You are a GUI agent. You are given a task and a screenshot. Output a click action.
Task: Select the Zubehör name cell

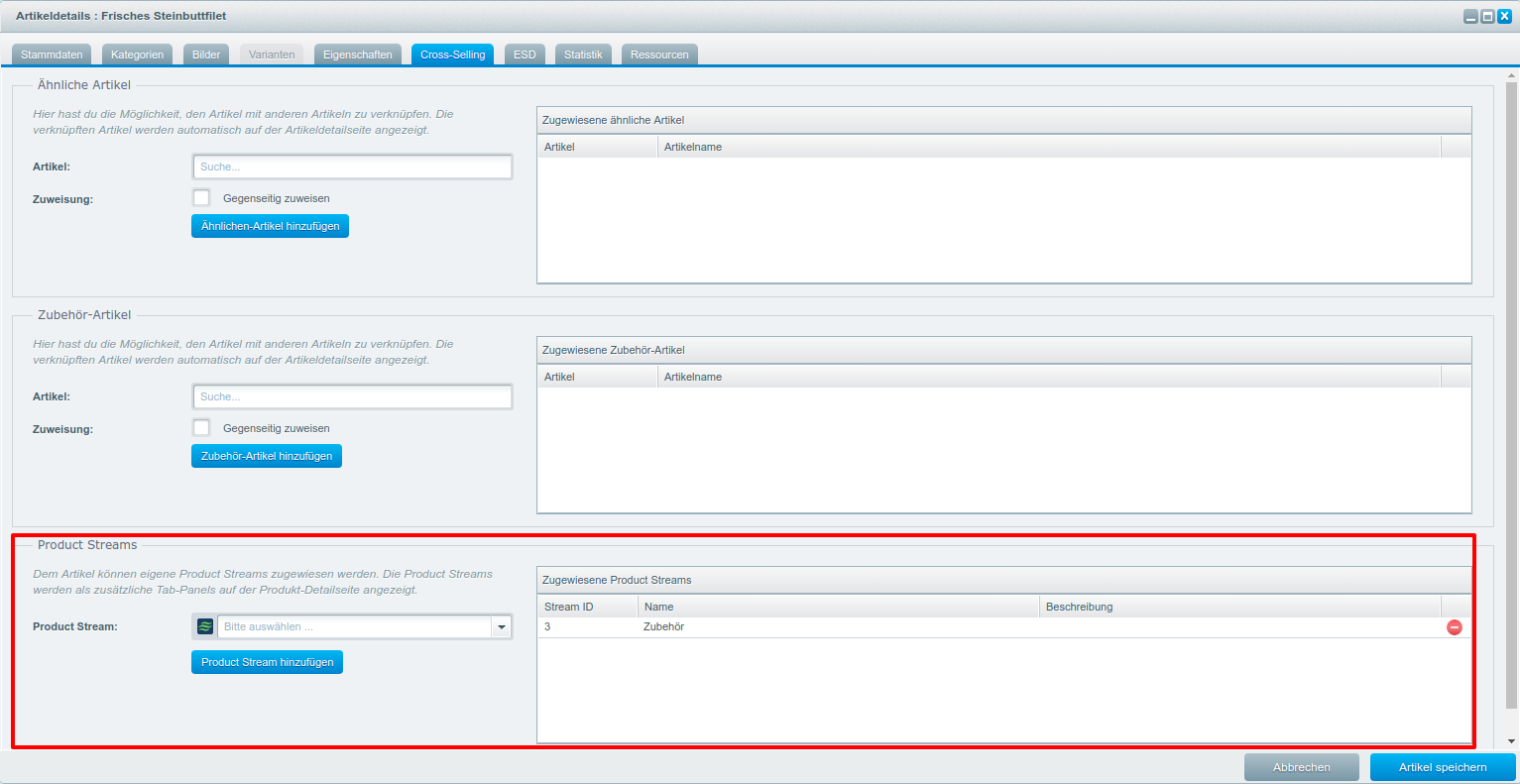coord(839,627)
